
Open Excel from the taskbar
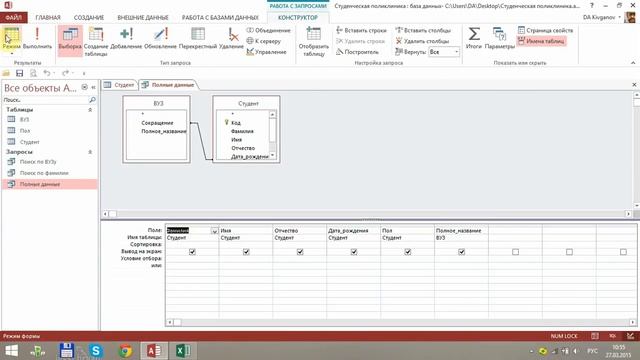[183, 351]
